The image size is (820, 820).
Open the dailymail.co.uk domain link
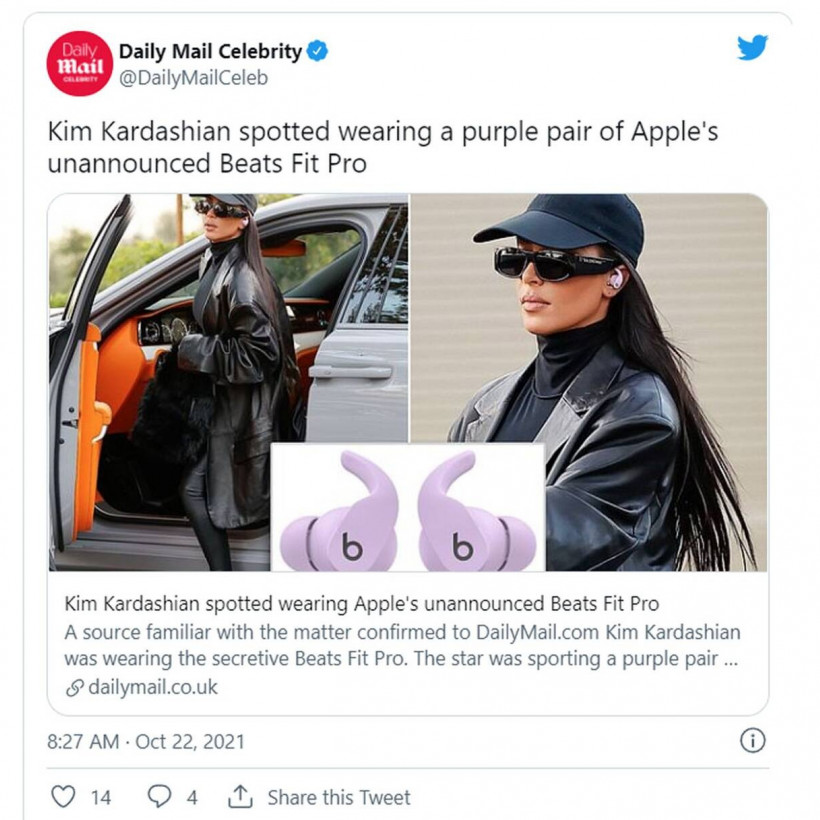pos(153,687)
